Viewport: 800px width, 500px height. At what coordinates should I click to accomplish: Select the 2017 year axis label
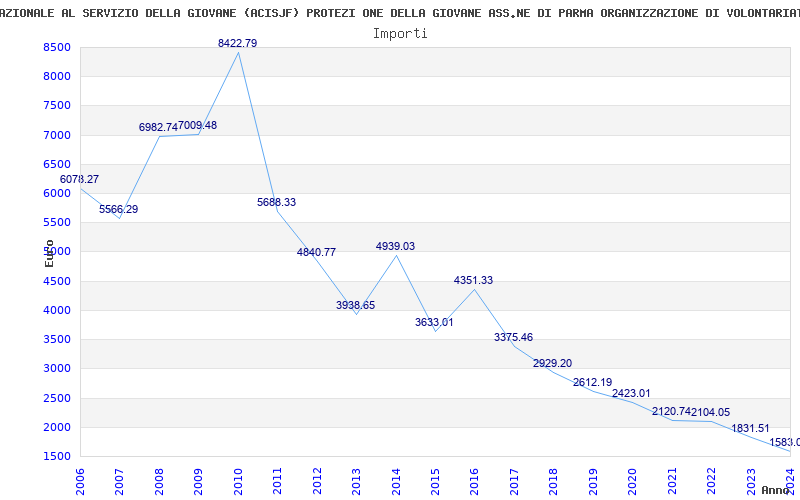coord(514,482)
